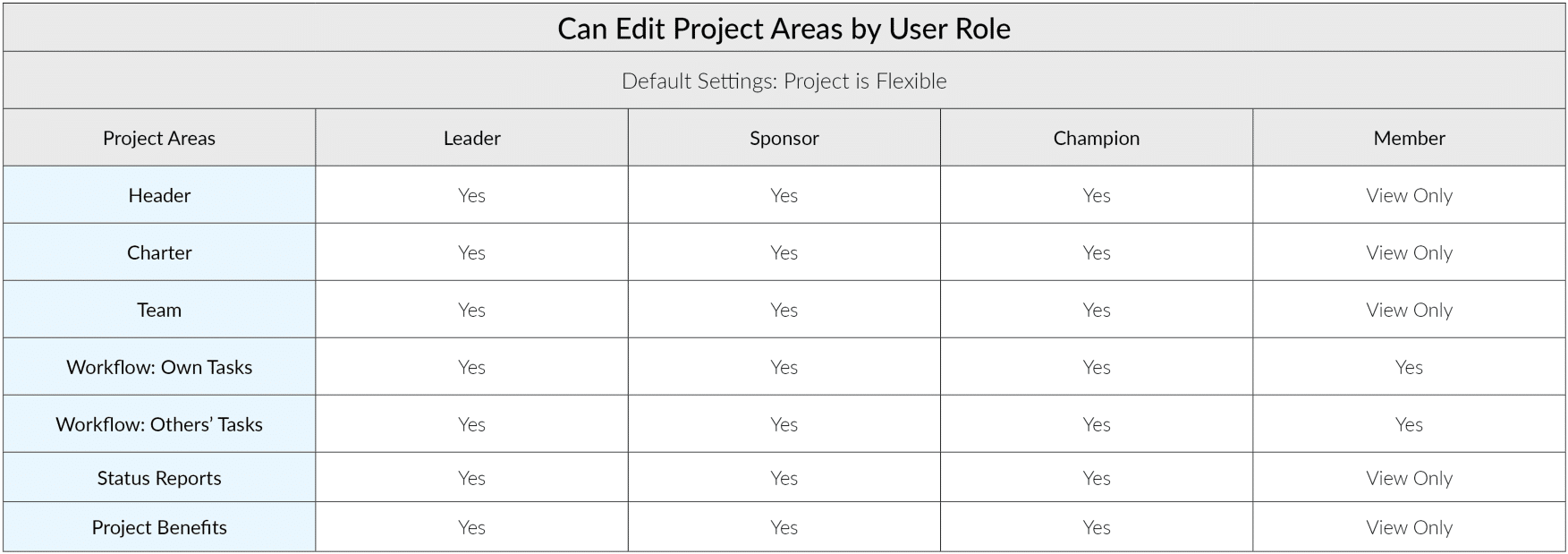Click the 'Status Reports' row label

coord(159,479)
